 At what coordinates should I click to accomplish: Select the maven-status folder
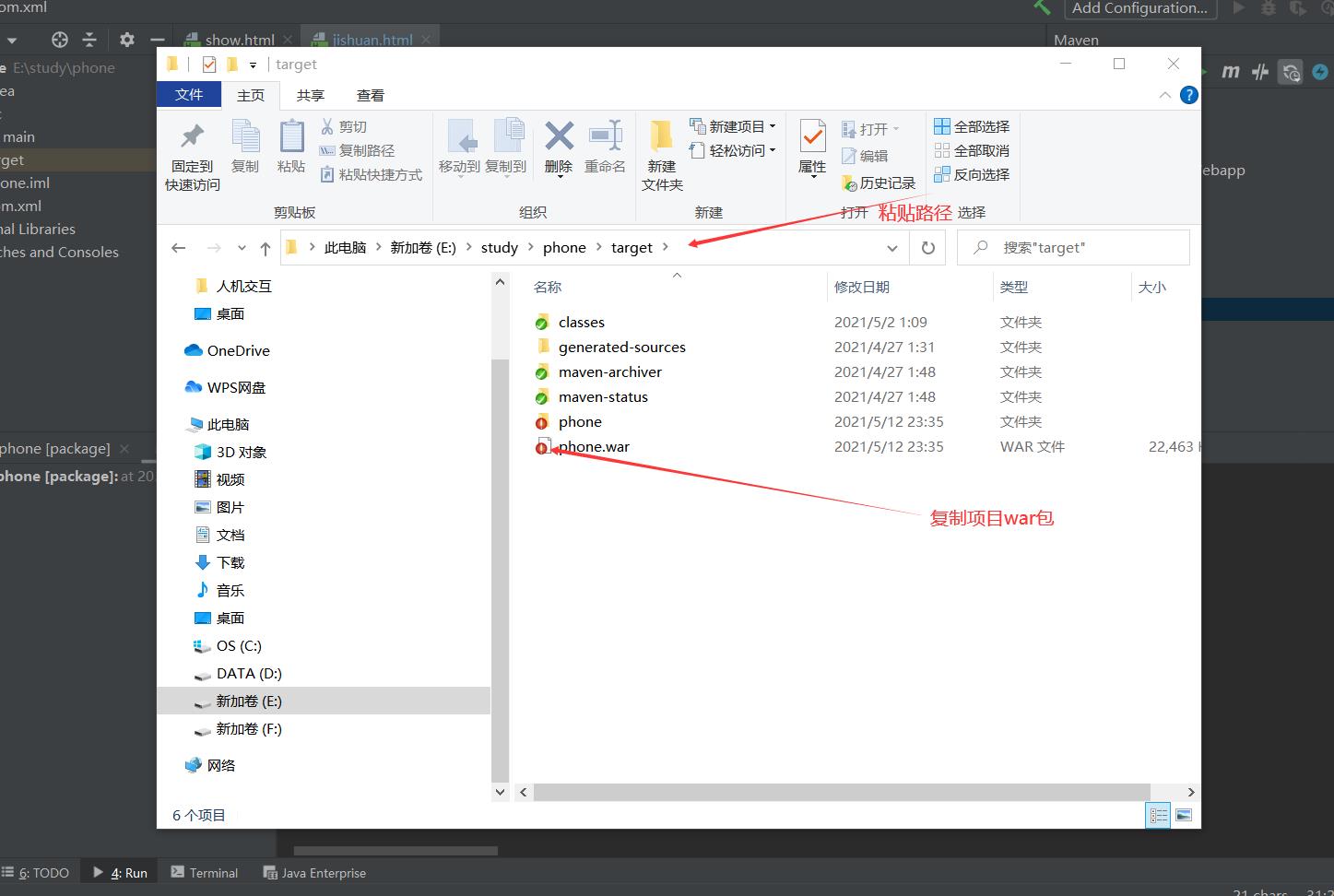coord(603,396)
